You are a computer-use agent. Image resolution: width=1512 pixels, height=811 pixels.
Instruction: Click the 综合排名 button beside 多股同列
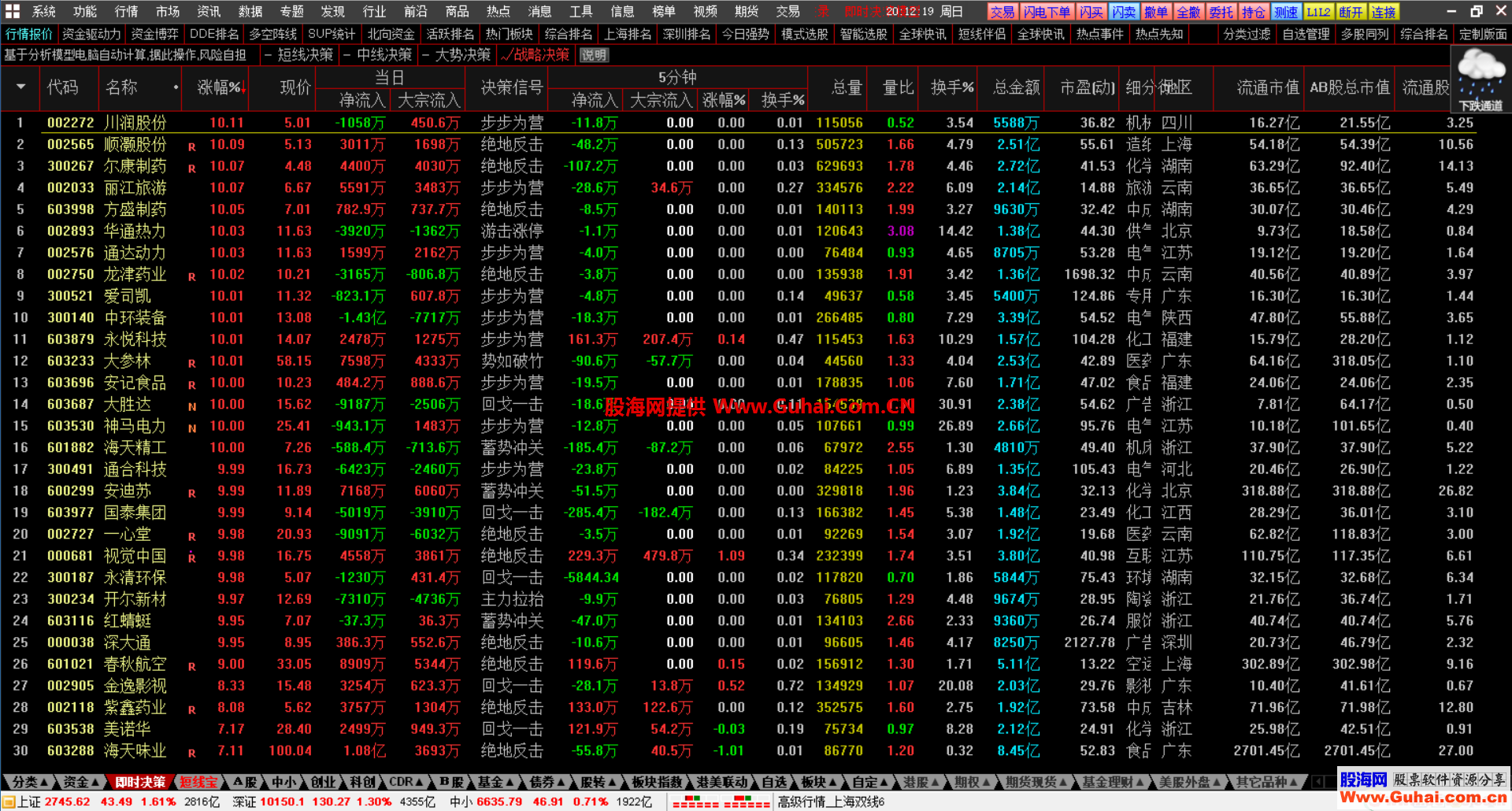(1424, 35)
